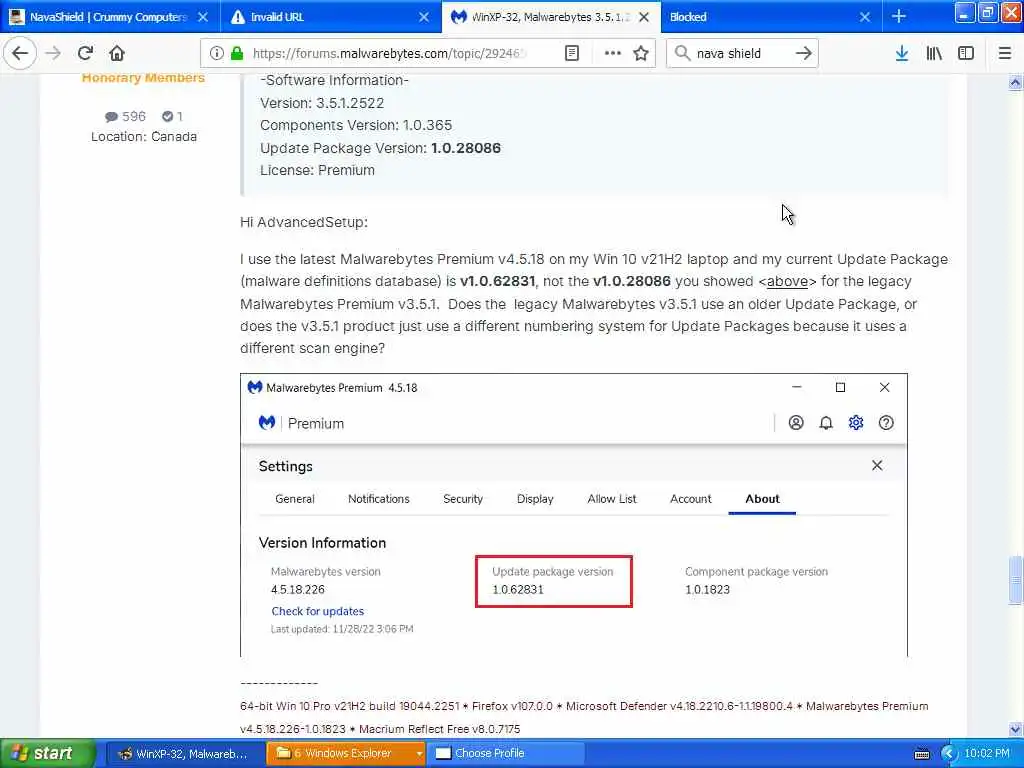
Task: Click the vertical scrollbar thumb
Action: coord(1016,581)
